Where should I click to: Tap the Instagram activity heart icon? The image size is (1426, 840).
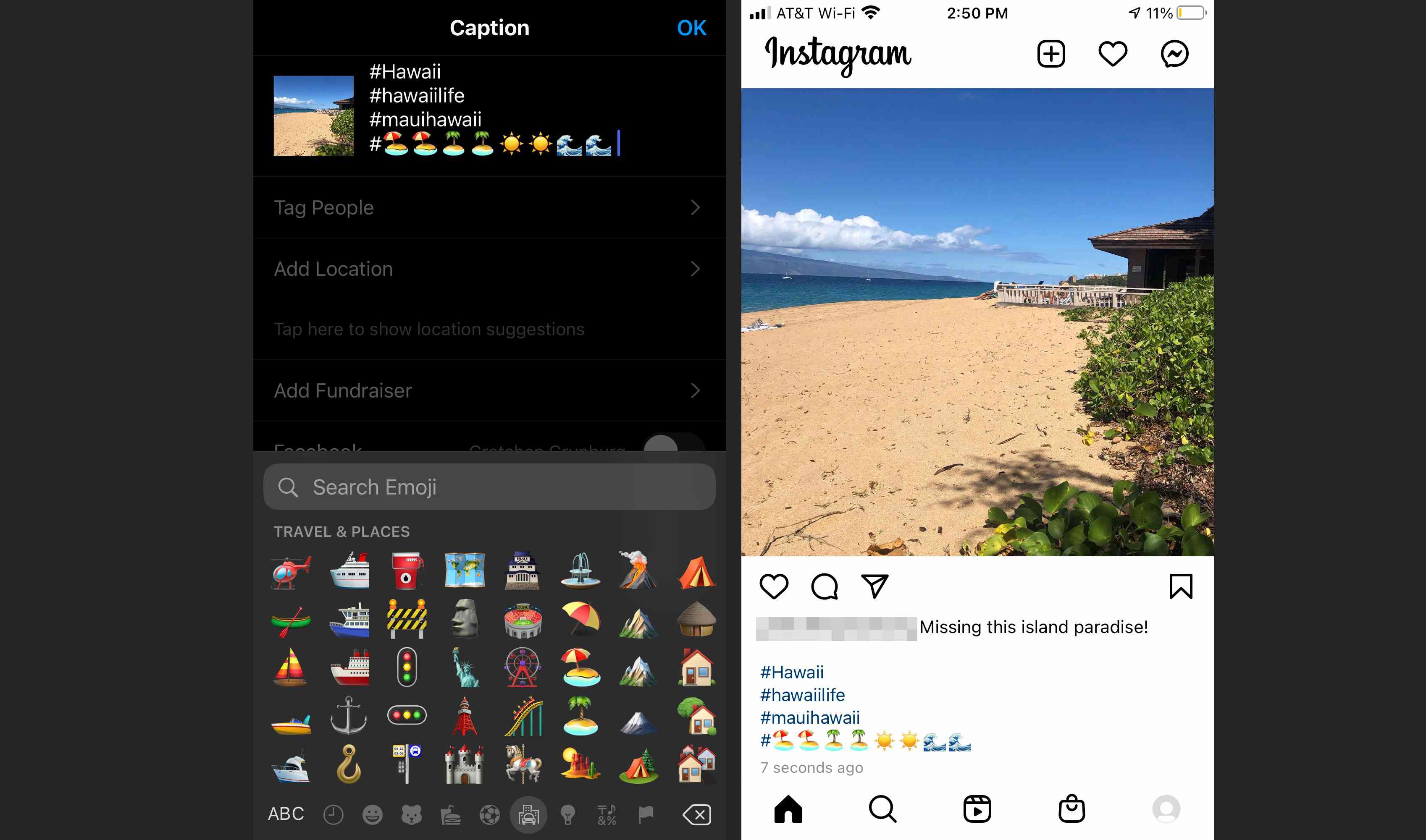[1113, 54]
